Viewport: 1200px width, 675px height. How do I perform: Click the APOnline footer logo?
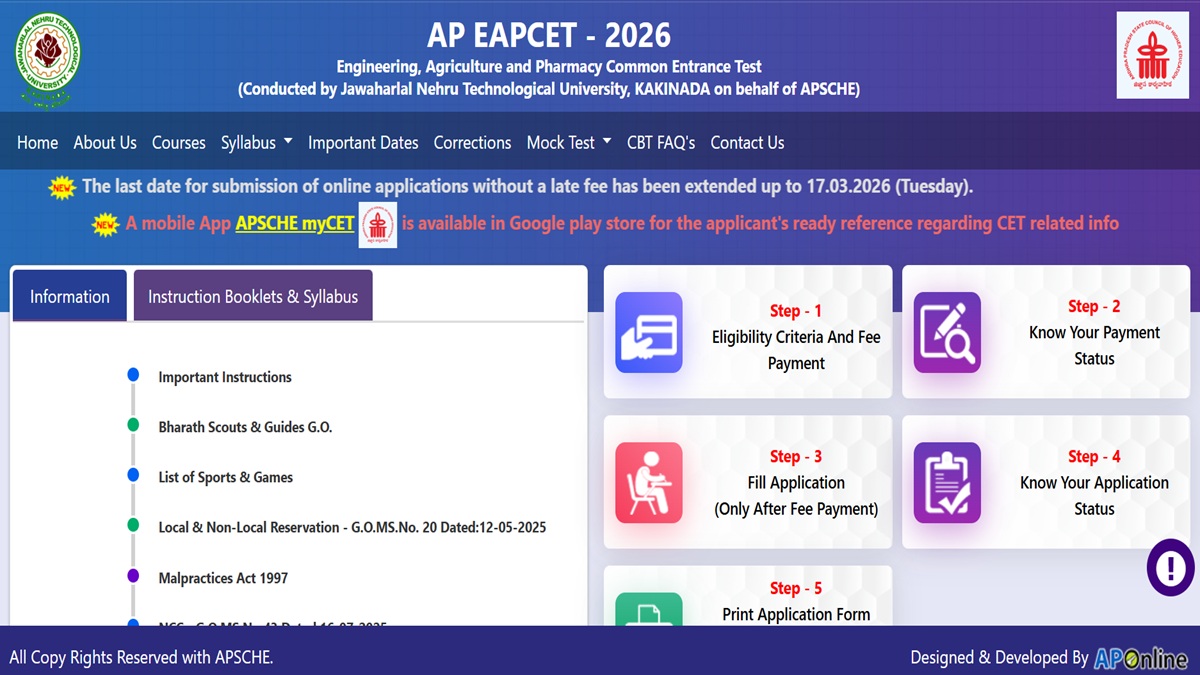click(x=1140, y=658)
